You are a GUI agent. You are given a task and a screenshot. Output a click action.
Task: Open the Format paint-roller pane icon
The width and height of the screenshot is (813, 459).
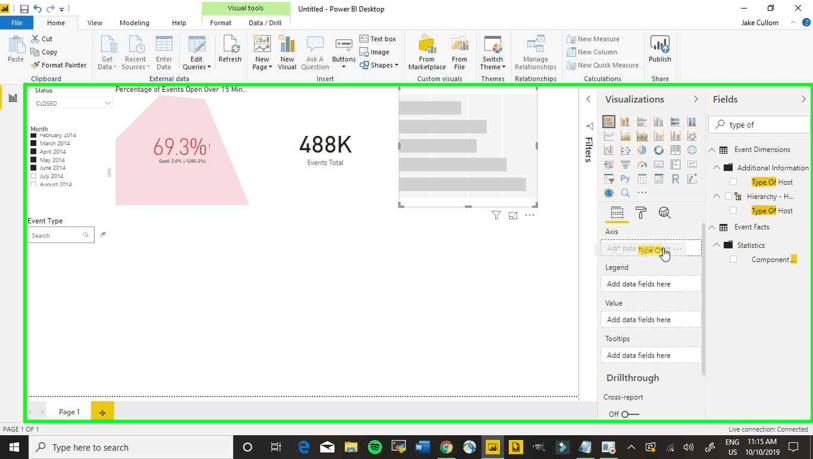641,213
